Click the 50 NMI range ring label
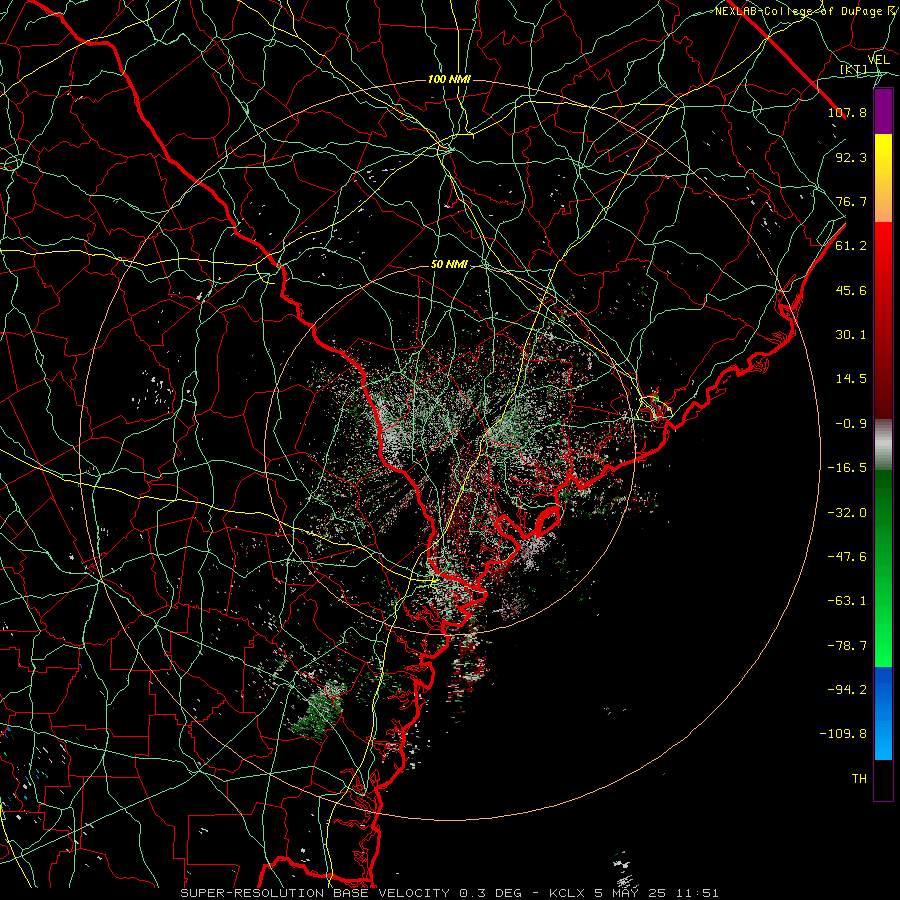The height and width of the screenshot is (900, 900). coord(449,265)
